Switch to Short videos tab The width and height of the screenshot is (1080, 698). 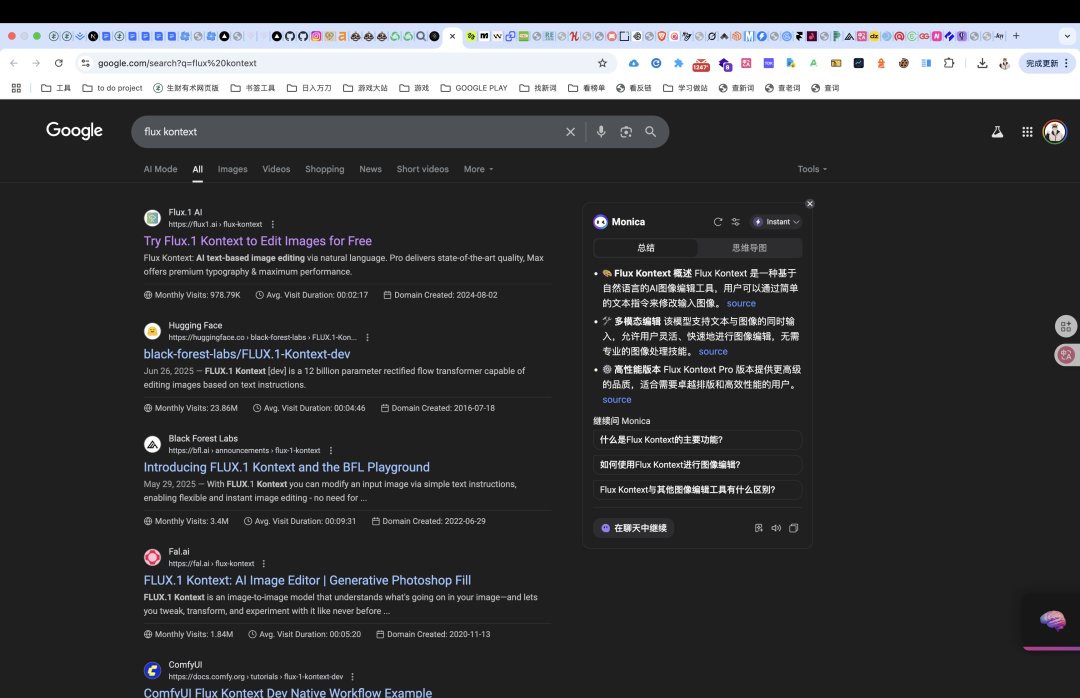422,169
